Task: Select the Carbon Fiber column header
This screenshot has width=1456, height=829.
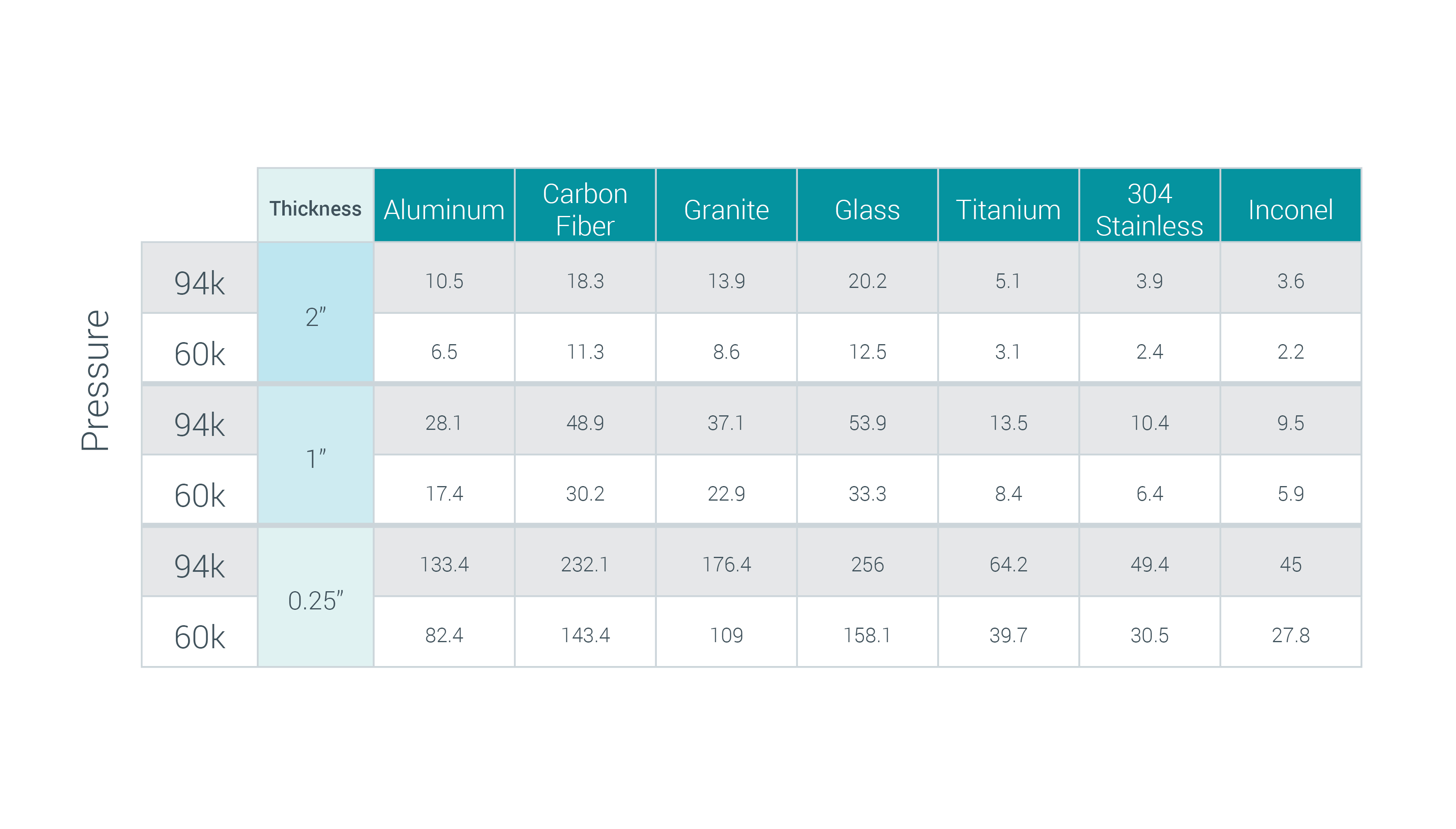Action: point(585,209)
